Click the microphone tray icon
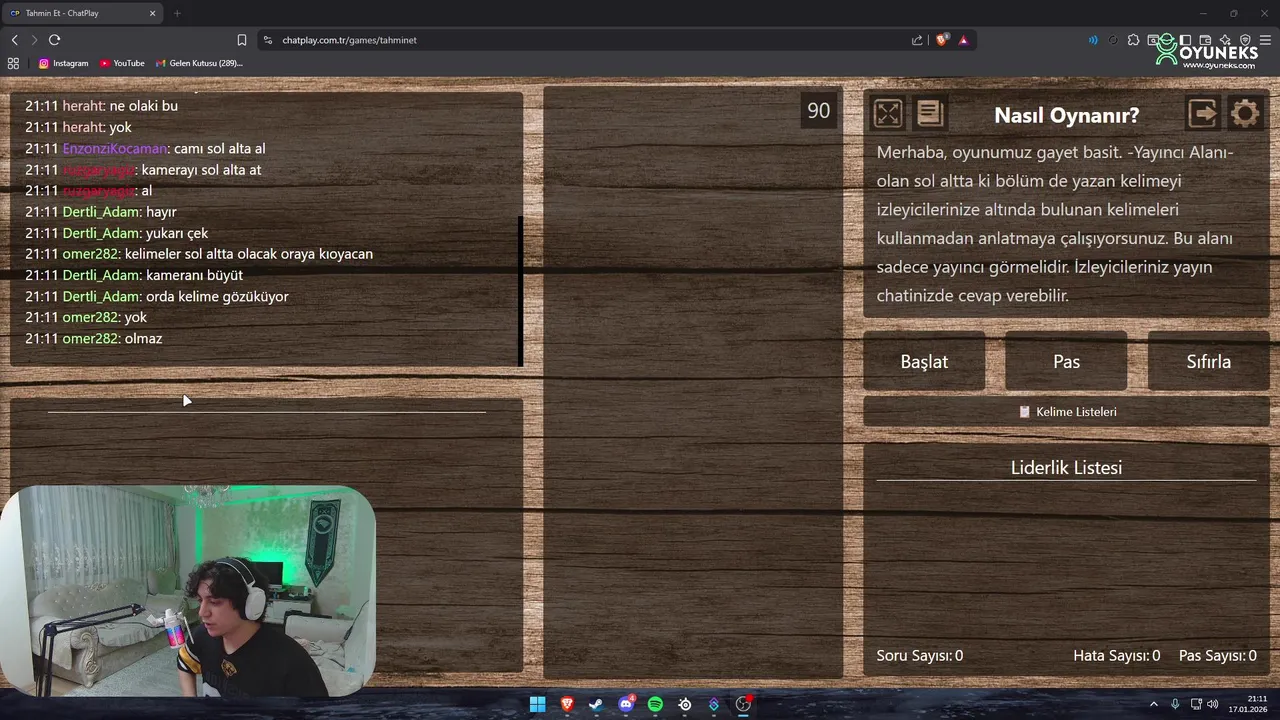The height and width of the screenshot is (720, 1280). click(x=1175, y=704)
